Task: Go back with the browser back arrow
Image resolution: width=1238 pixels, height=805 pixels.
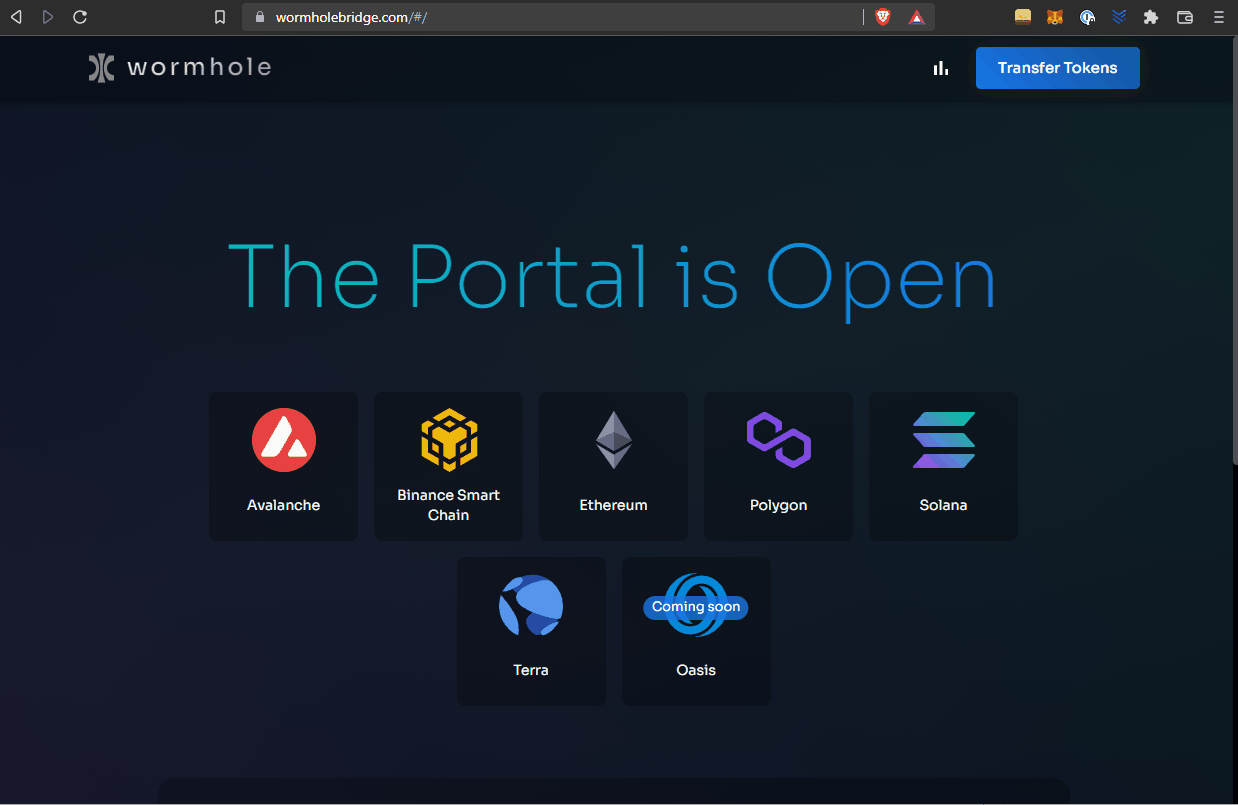Action: pos(16,17)
